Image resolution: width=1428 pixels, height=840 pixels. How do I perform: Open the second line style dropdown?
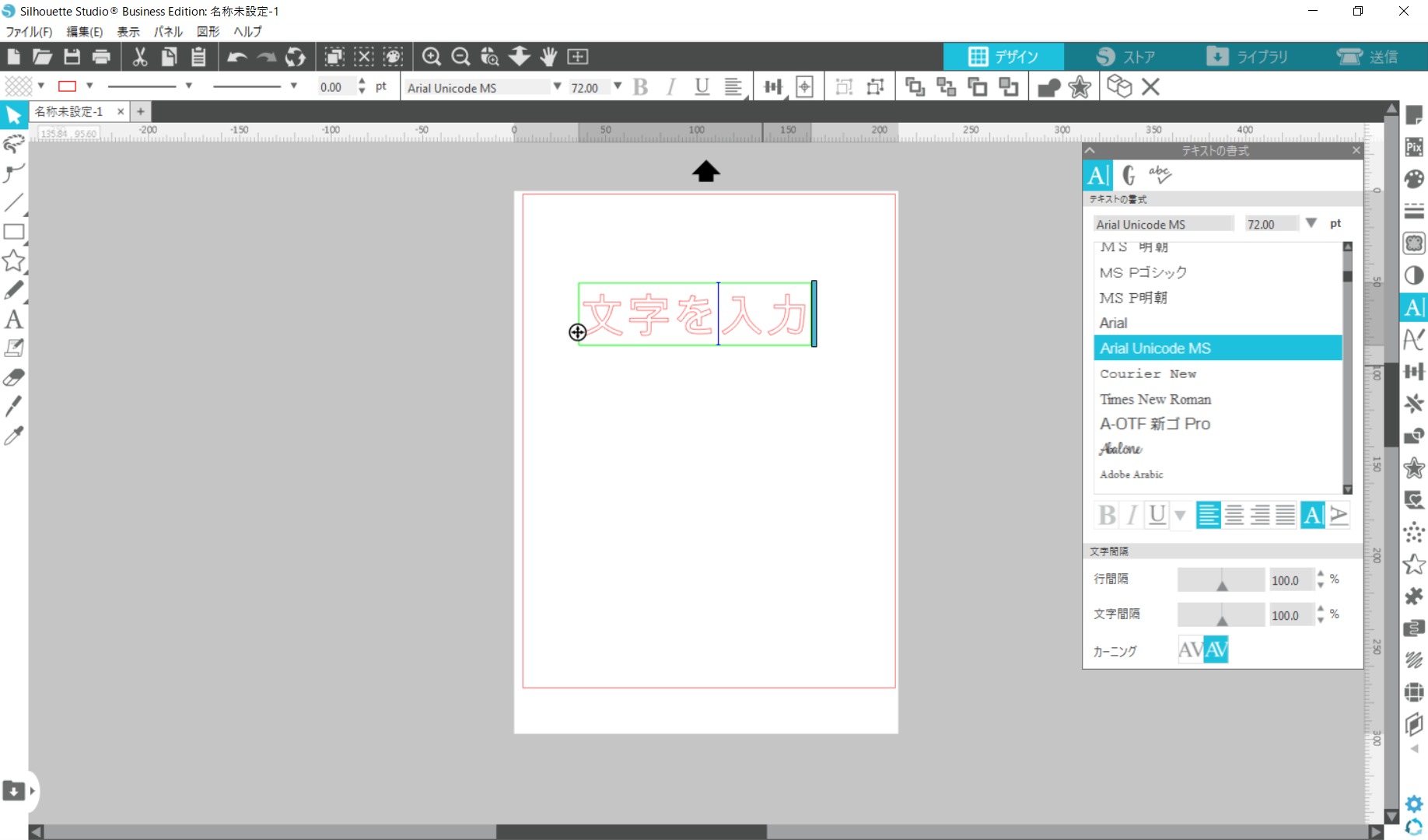tap(293, 86)
